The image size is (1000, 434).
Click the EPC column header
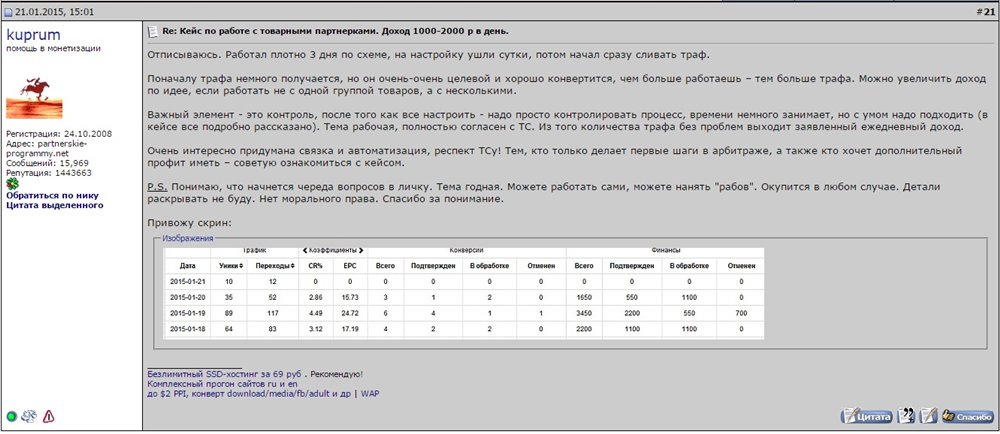click(x=351, y=266)
